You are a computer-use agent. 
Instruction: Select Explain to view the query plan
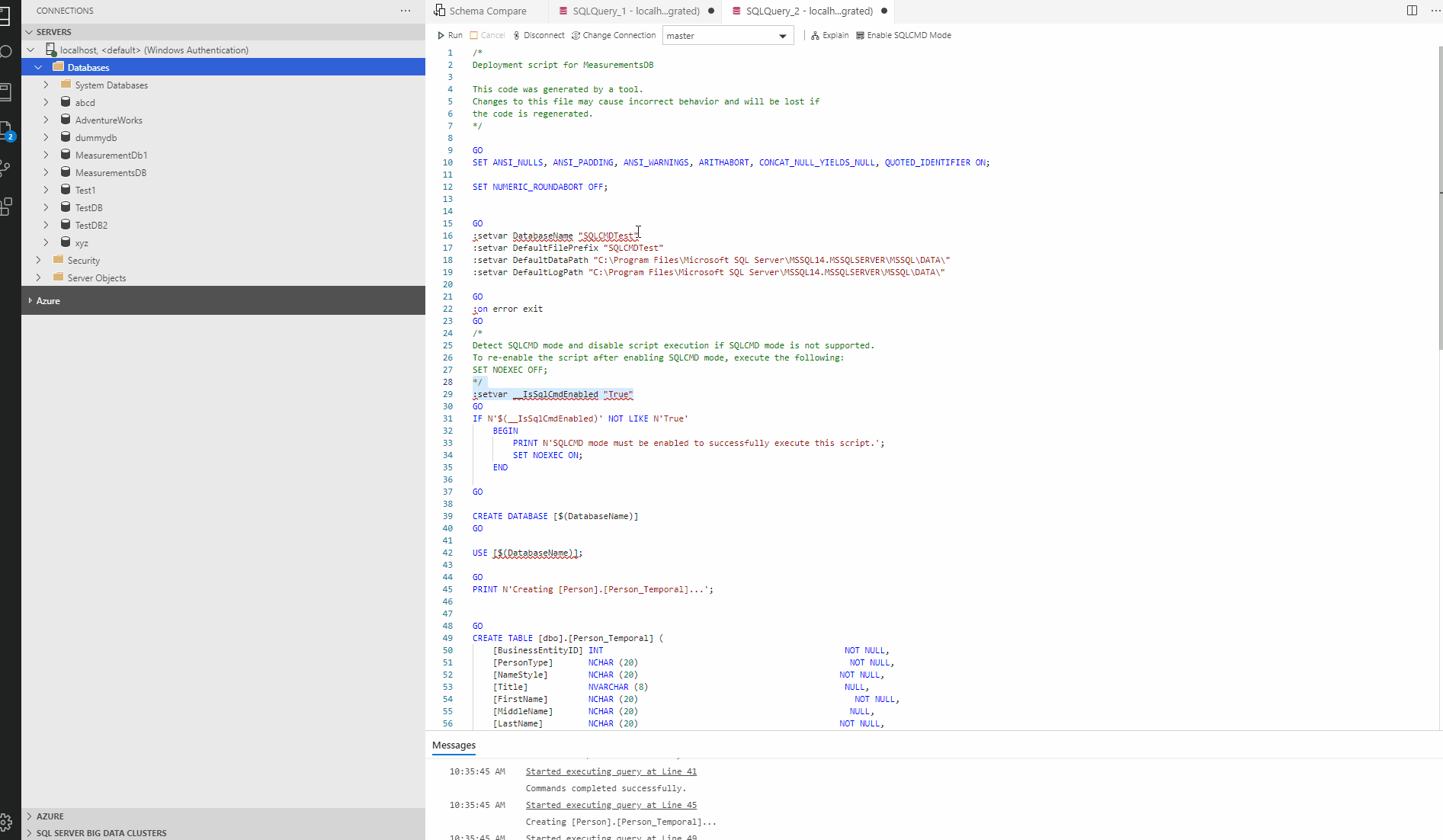[829, 35]
